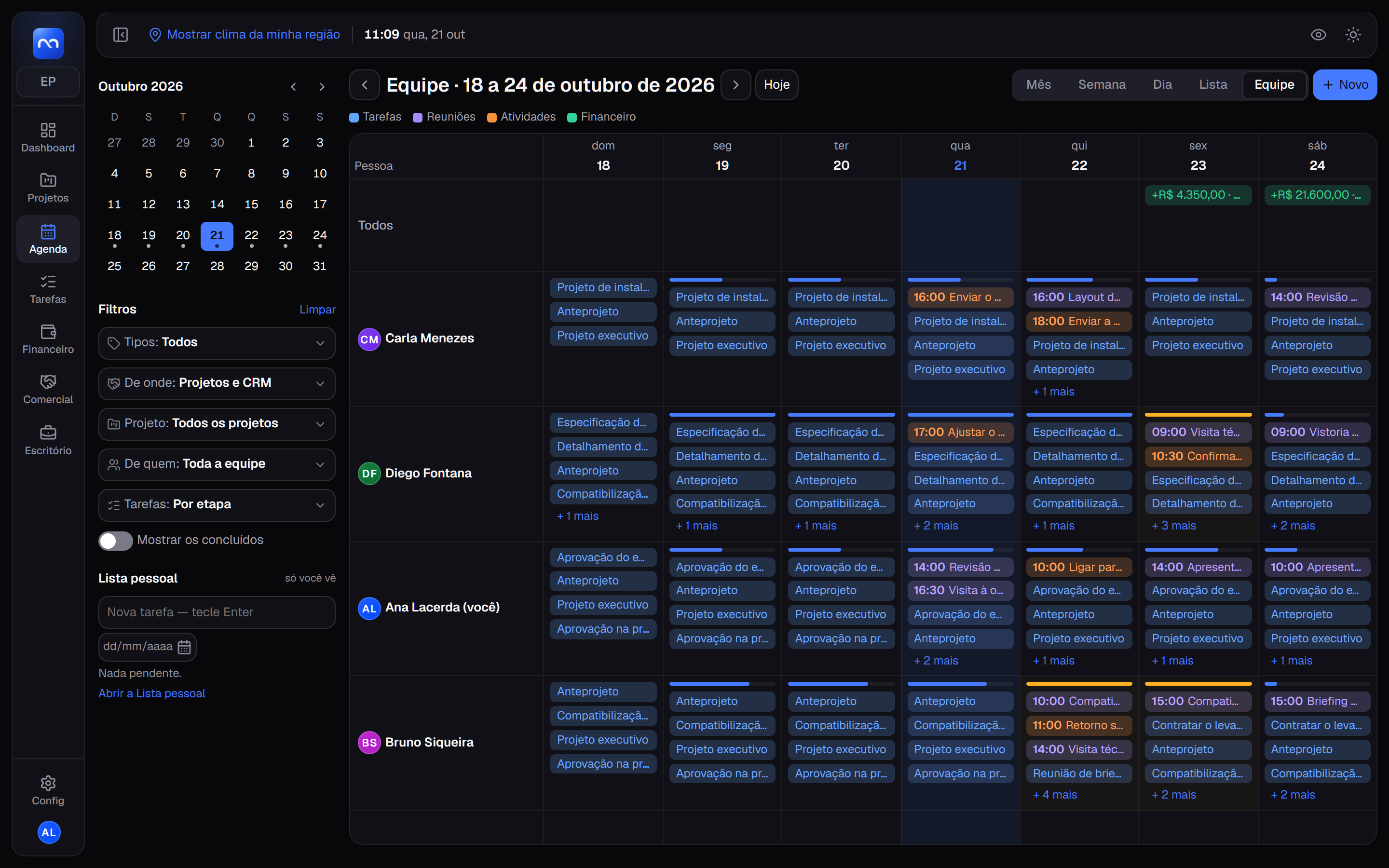The image size is (1389, 868).
Task: Show '+ 4 mais' for Bruno Siqueira Thursday
Action: 1055,795
